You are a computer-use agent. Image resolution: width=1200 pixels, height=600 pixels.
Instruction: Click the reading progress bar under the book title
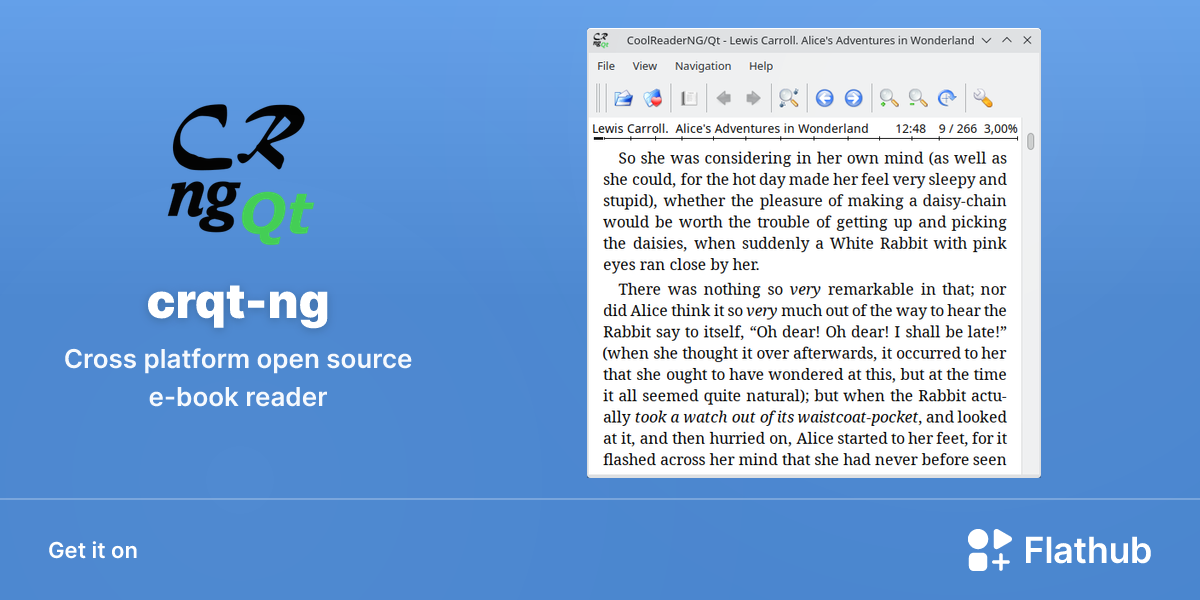tap(805, 138)
